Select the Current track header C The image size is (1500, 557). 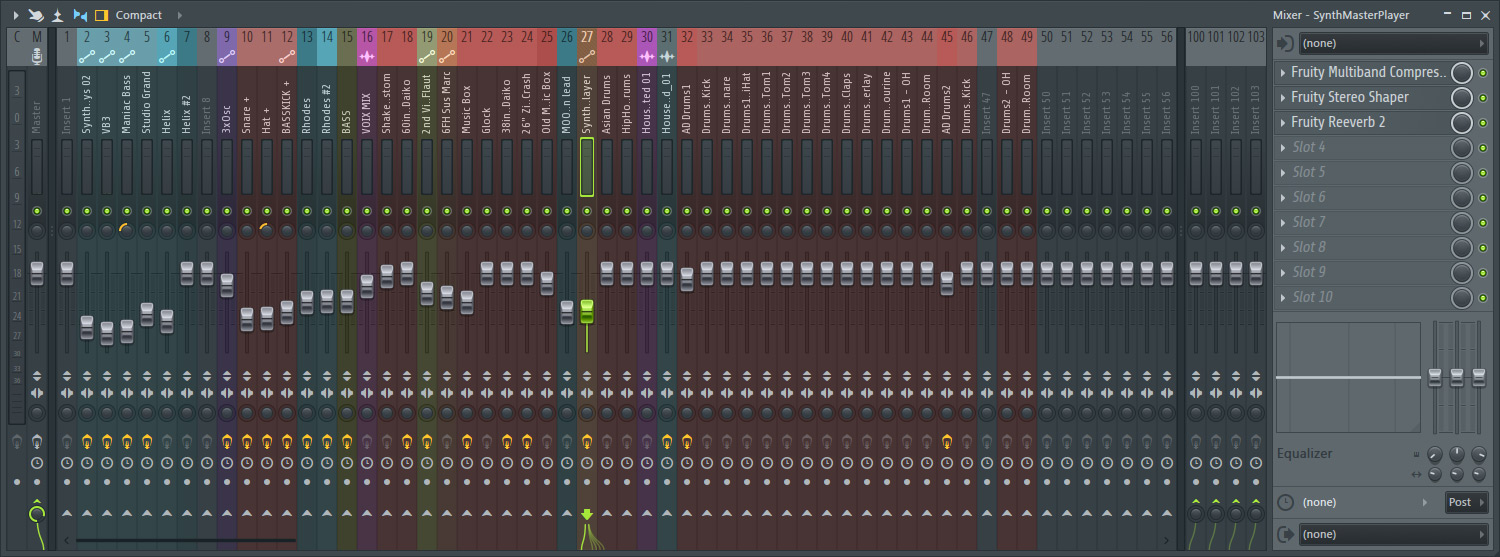click(17, 37)
